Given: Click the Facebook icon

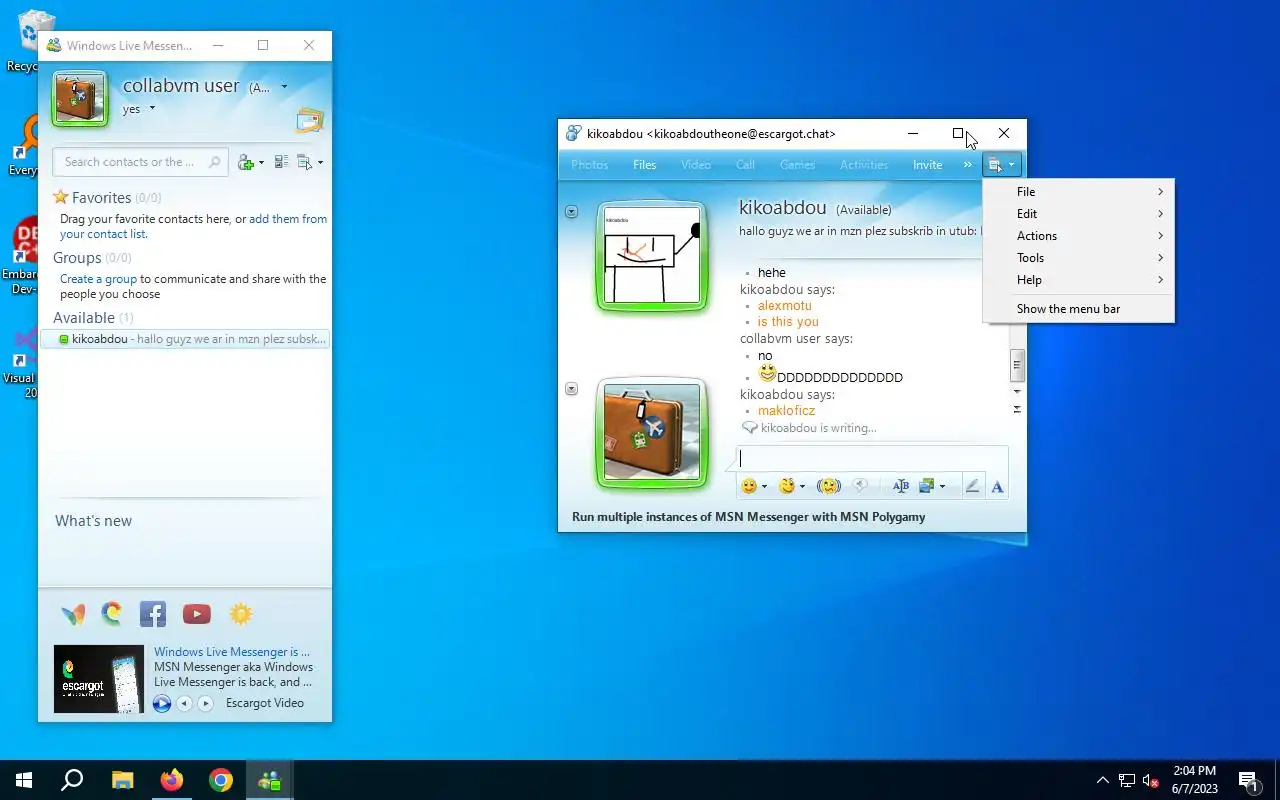Looking at the screenshot, I should click(x=153, y=614).
